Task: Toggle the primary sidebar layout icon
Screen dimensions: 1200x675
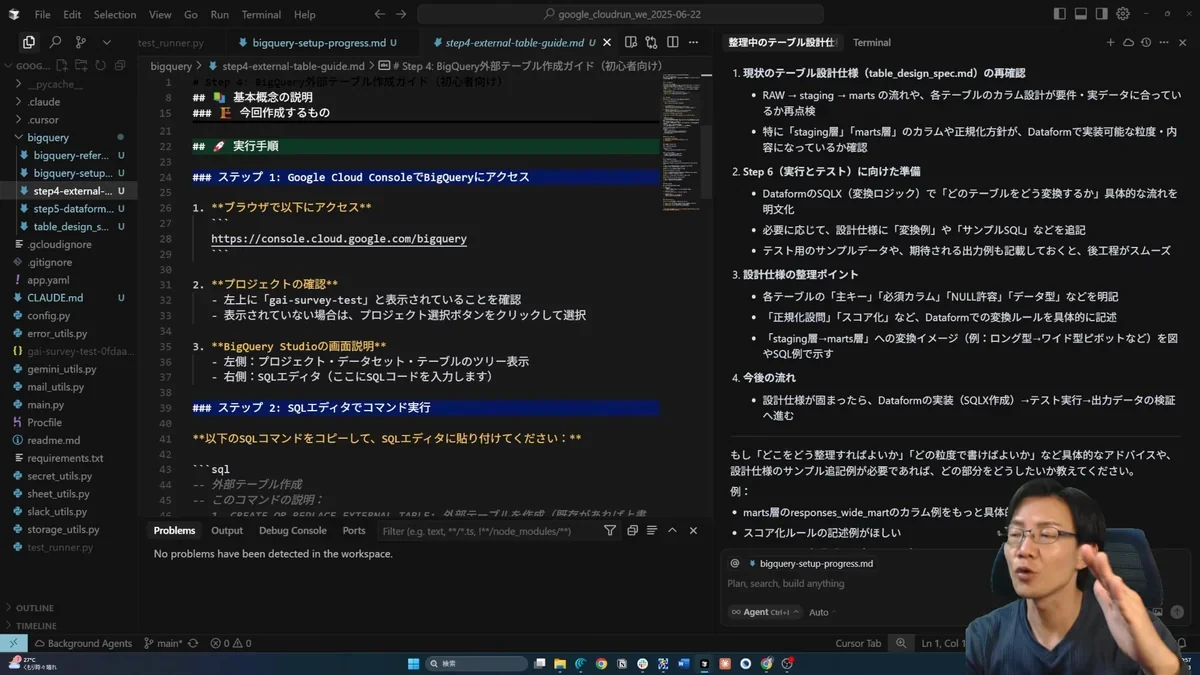Action: pyautogui.click(x=1060, y=14)
